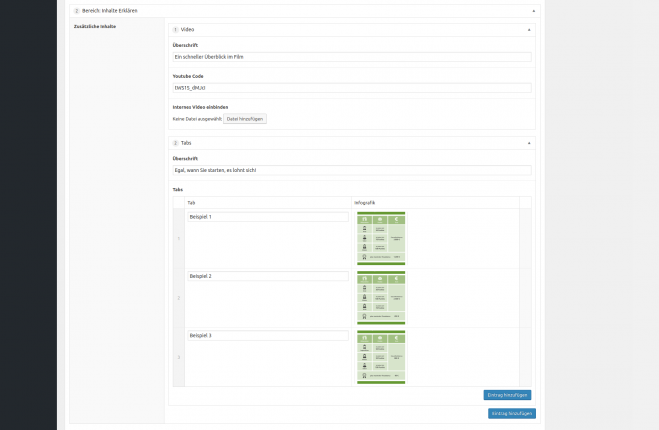
Task: Select the Beispiel 1 infographic thumbnail
Action: 381,238
